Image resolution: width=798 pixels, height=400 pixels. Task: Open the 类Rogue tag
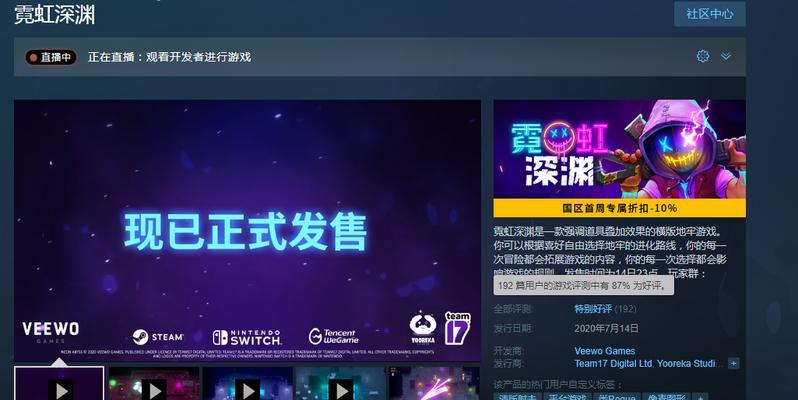[616, 397]
